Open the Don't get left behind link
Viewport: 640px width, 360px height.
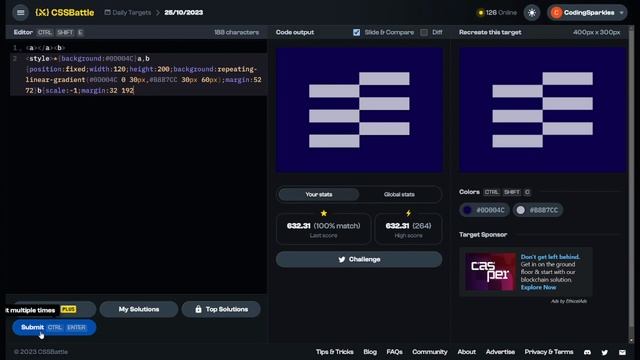(x=550, y=257)
